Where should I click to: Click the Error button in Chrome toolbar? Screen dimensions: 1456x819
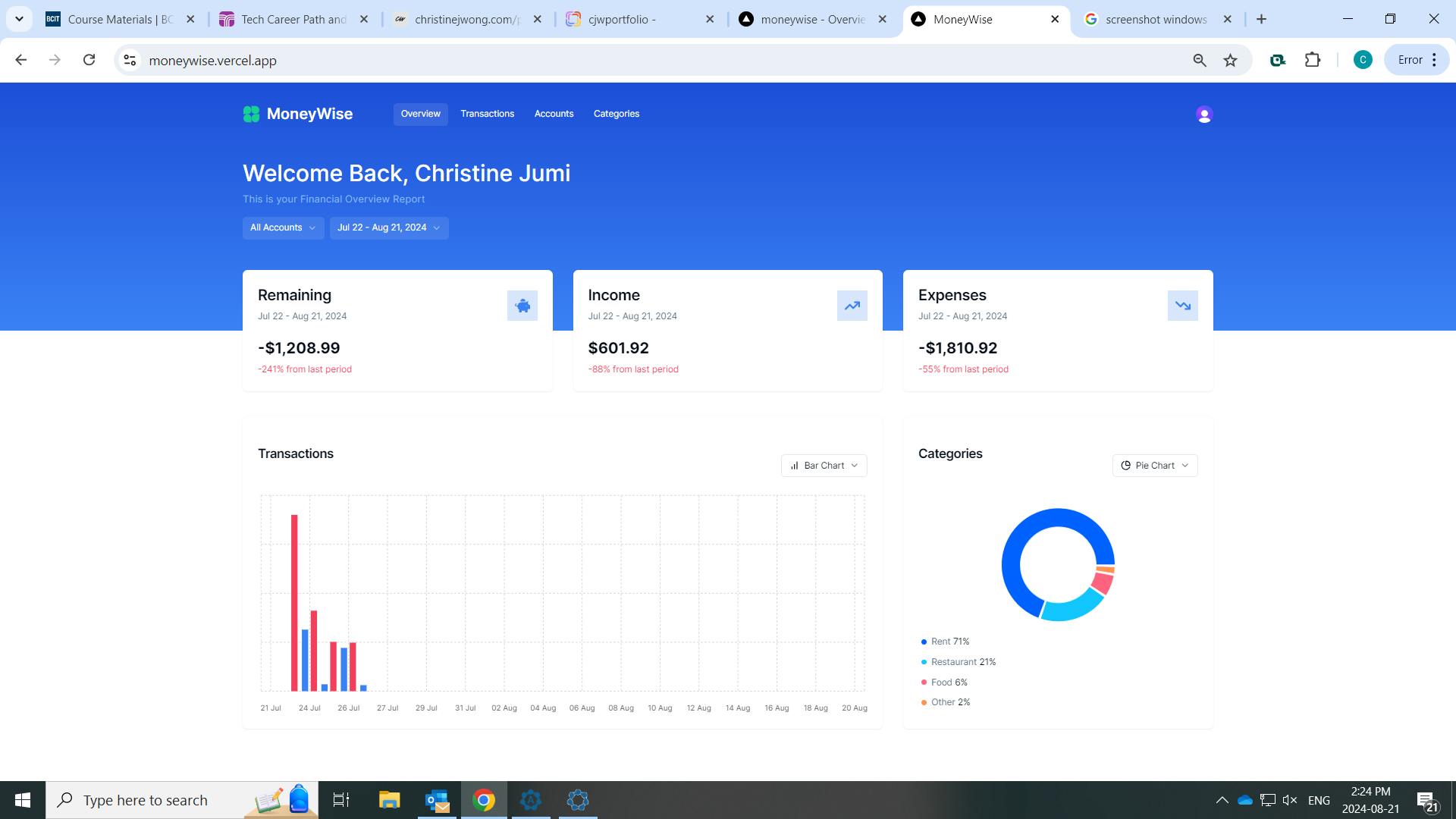(1410, 59)
